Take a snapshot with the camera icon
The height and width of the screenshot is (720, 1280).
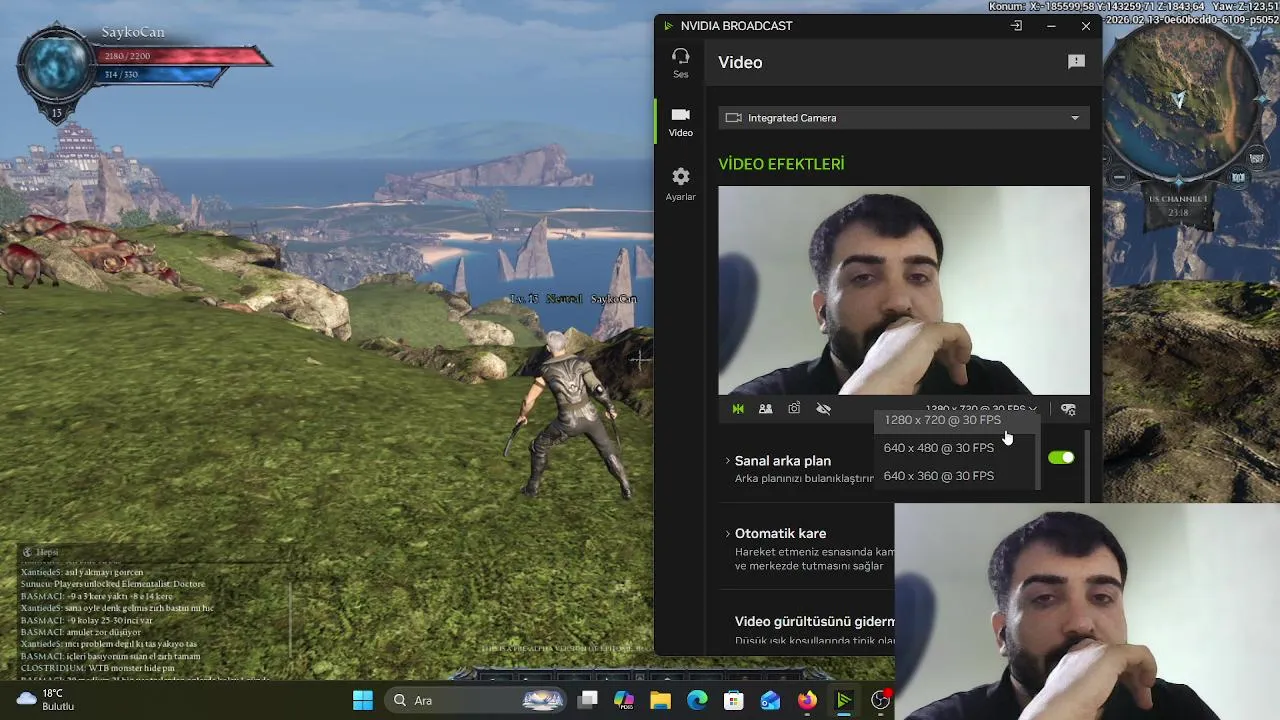click(794, 409)
